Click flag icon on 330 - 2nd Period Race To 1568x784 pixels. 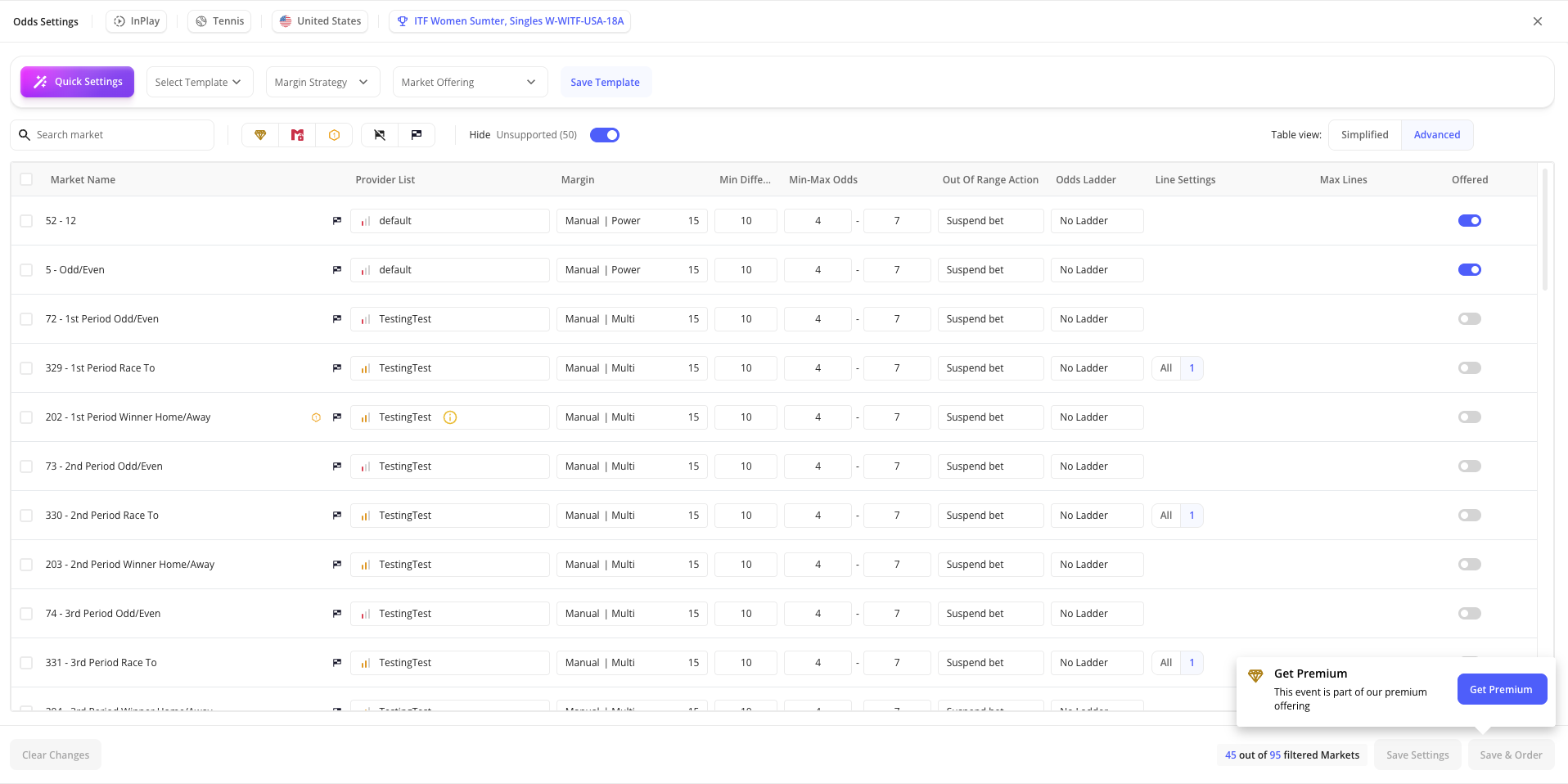[x=336, y=516]
